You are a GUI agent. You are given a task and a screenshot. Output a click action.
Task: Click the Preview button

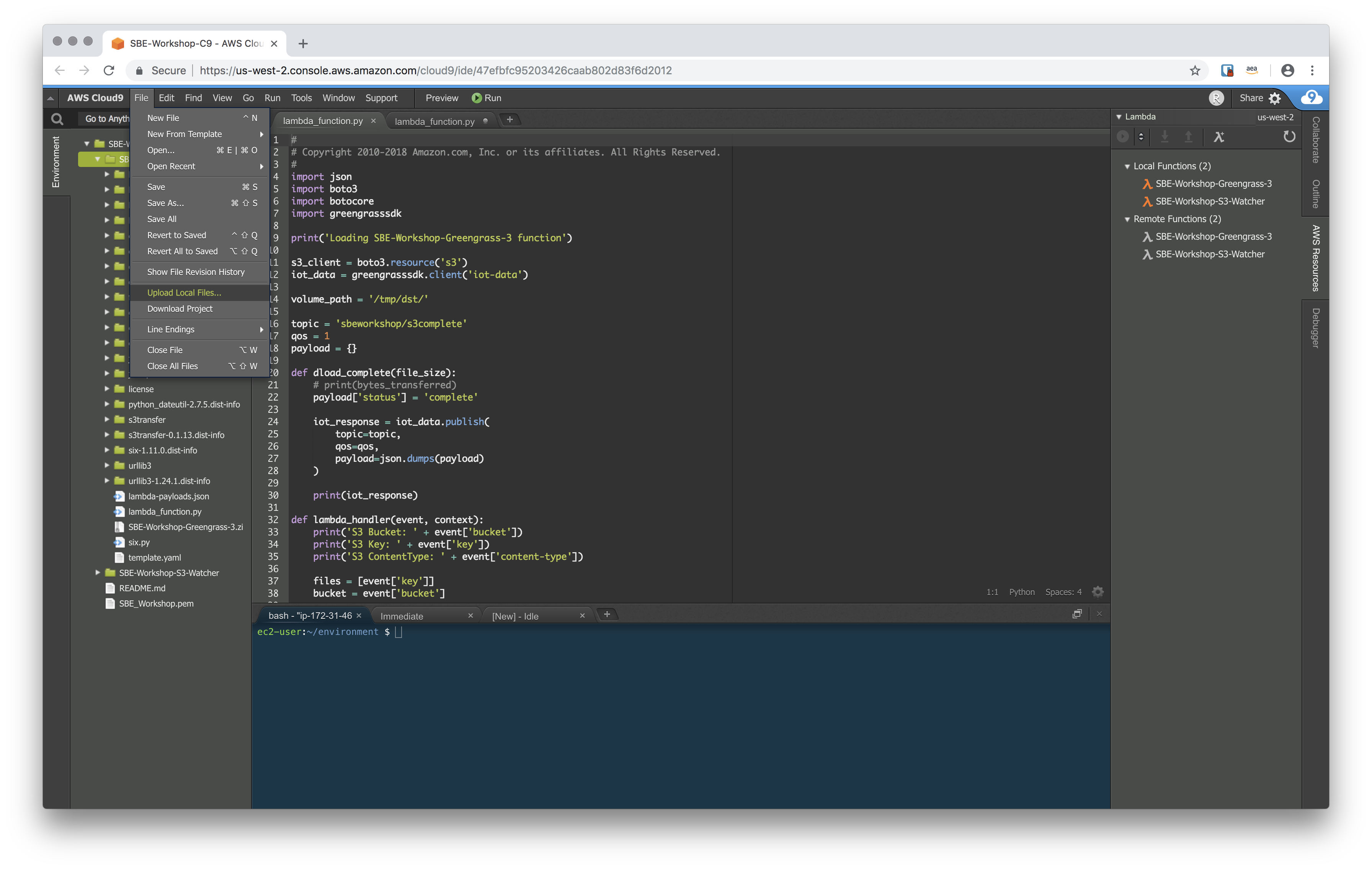[x=441, y=98]
